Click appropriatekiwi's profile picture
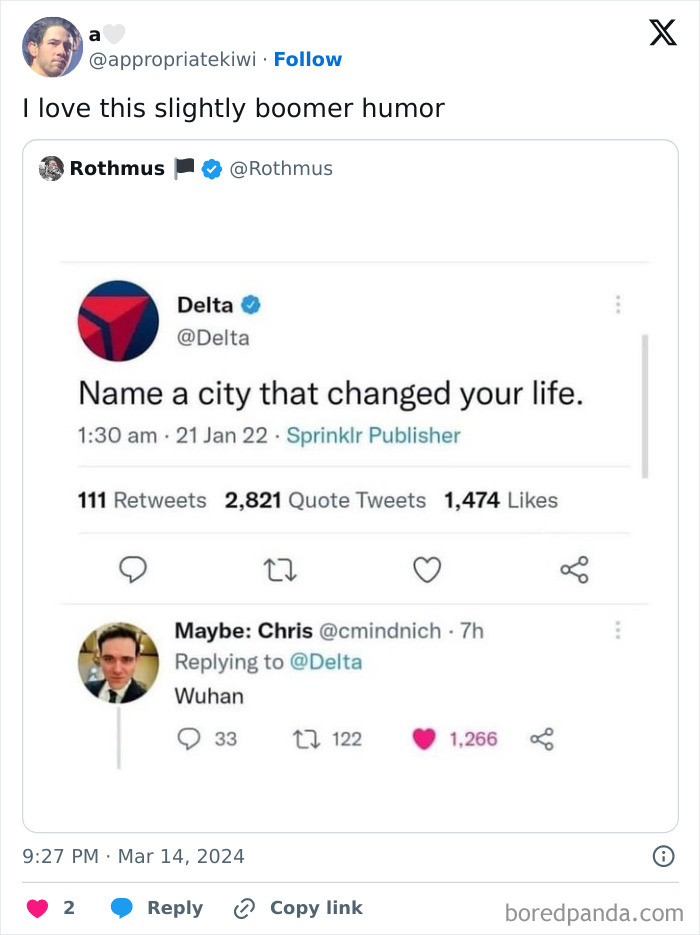Image resolution: width=700 pixels, height=935 pixels. point(51,46)
